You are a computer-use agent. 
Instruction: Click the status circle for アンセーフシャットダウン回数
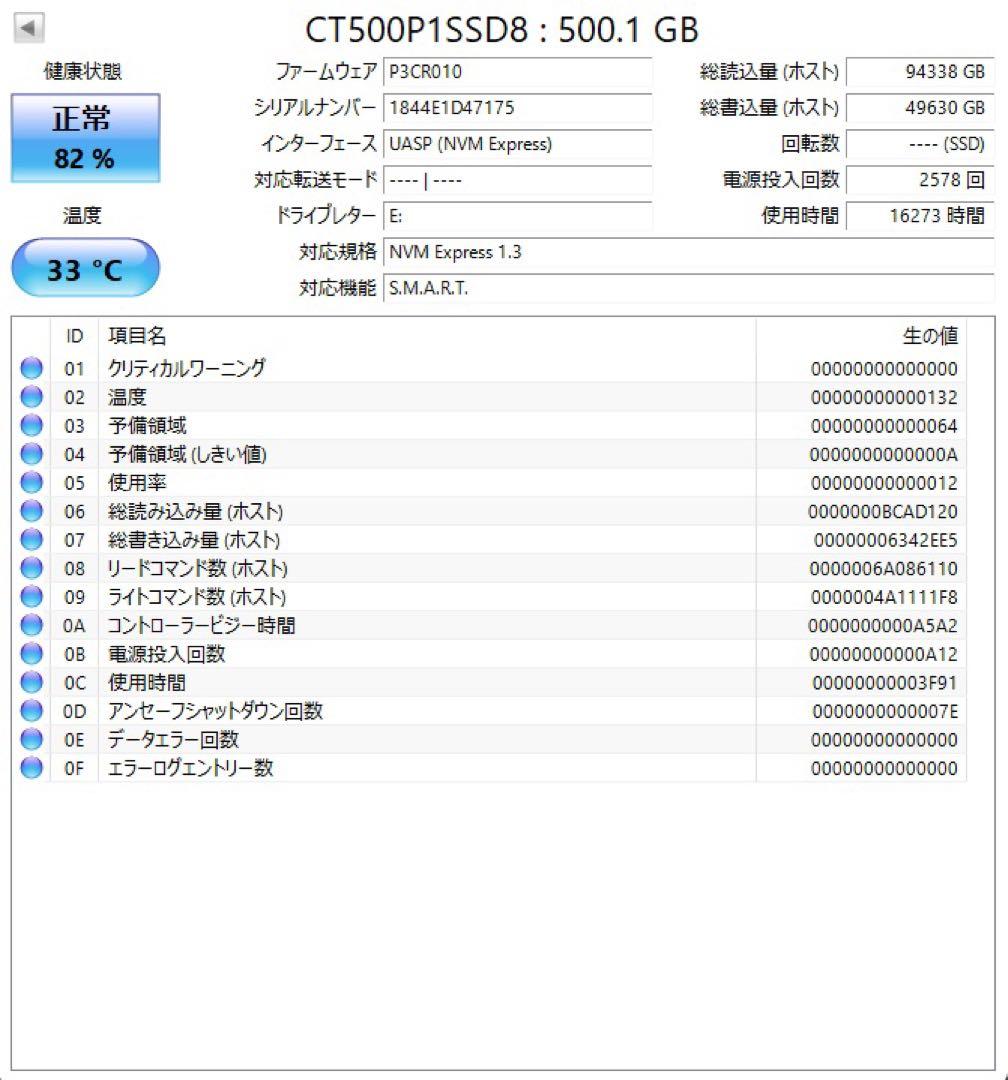32,711
